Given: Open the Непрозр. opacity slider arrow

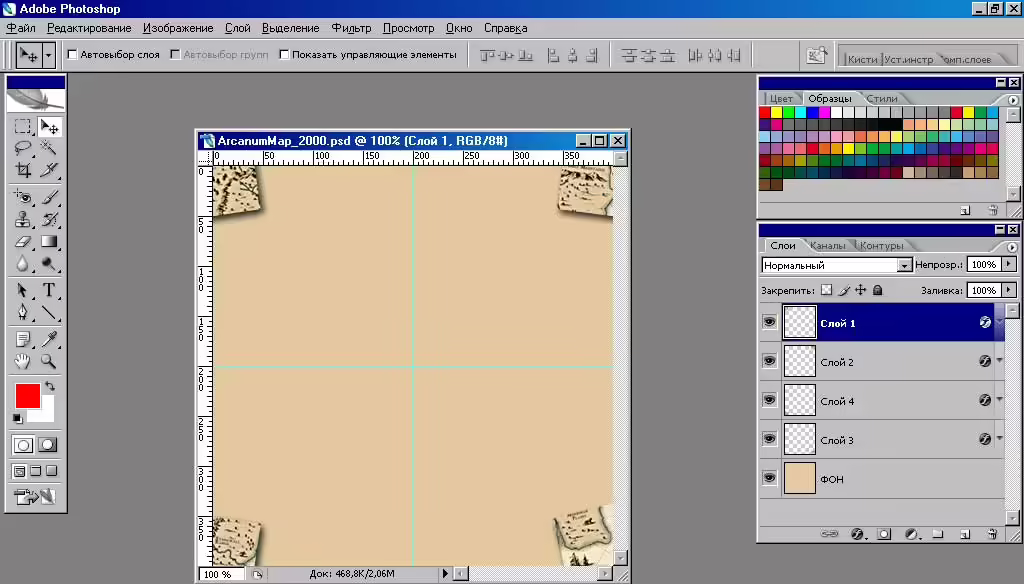Looking at the screenshot, I should click(x=1009, y=265).
